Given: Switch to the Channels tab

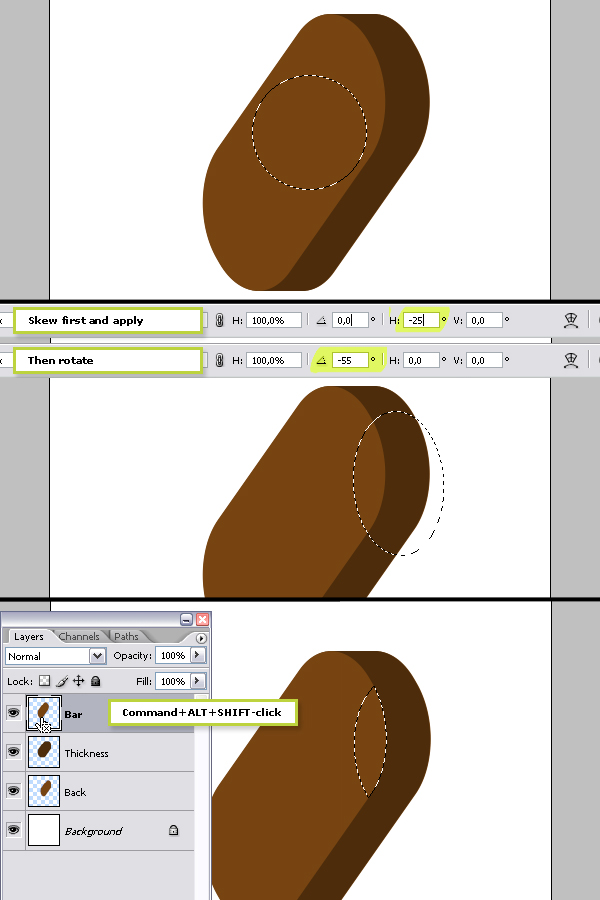Looking at the screenshot, I should (x=79, y=637).
